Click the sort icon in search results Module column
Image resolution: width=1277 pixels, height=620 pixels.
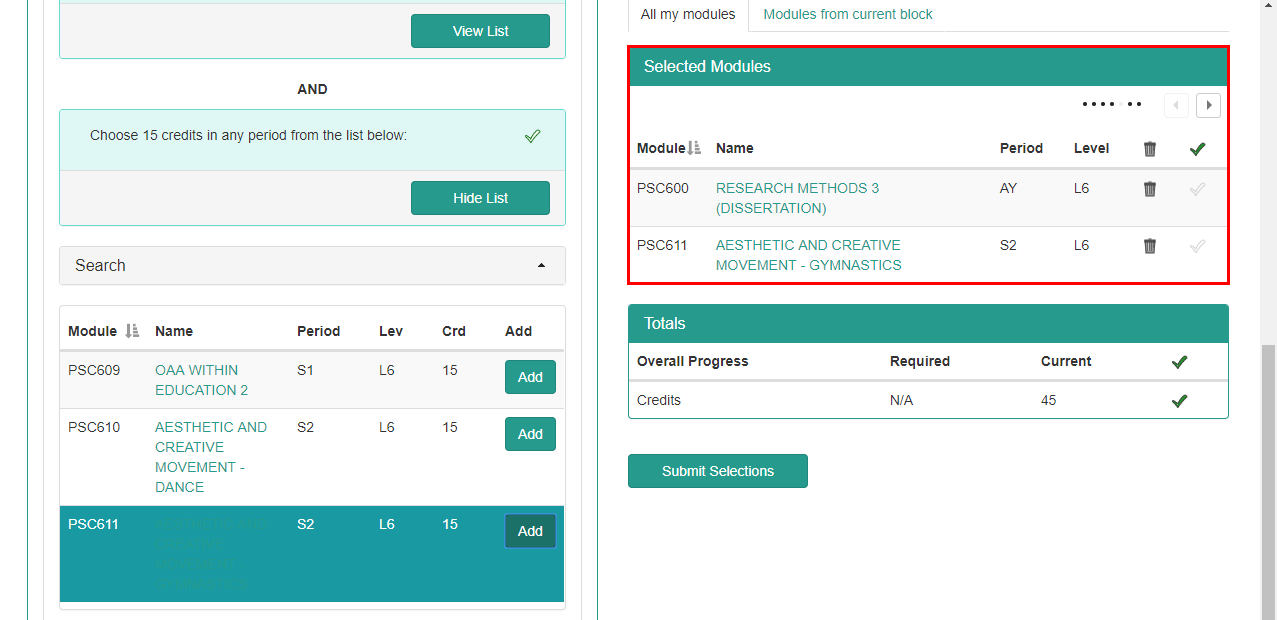click(131, 330)
